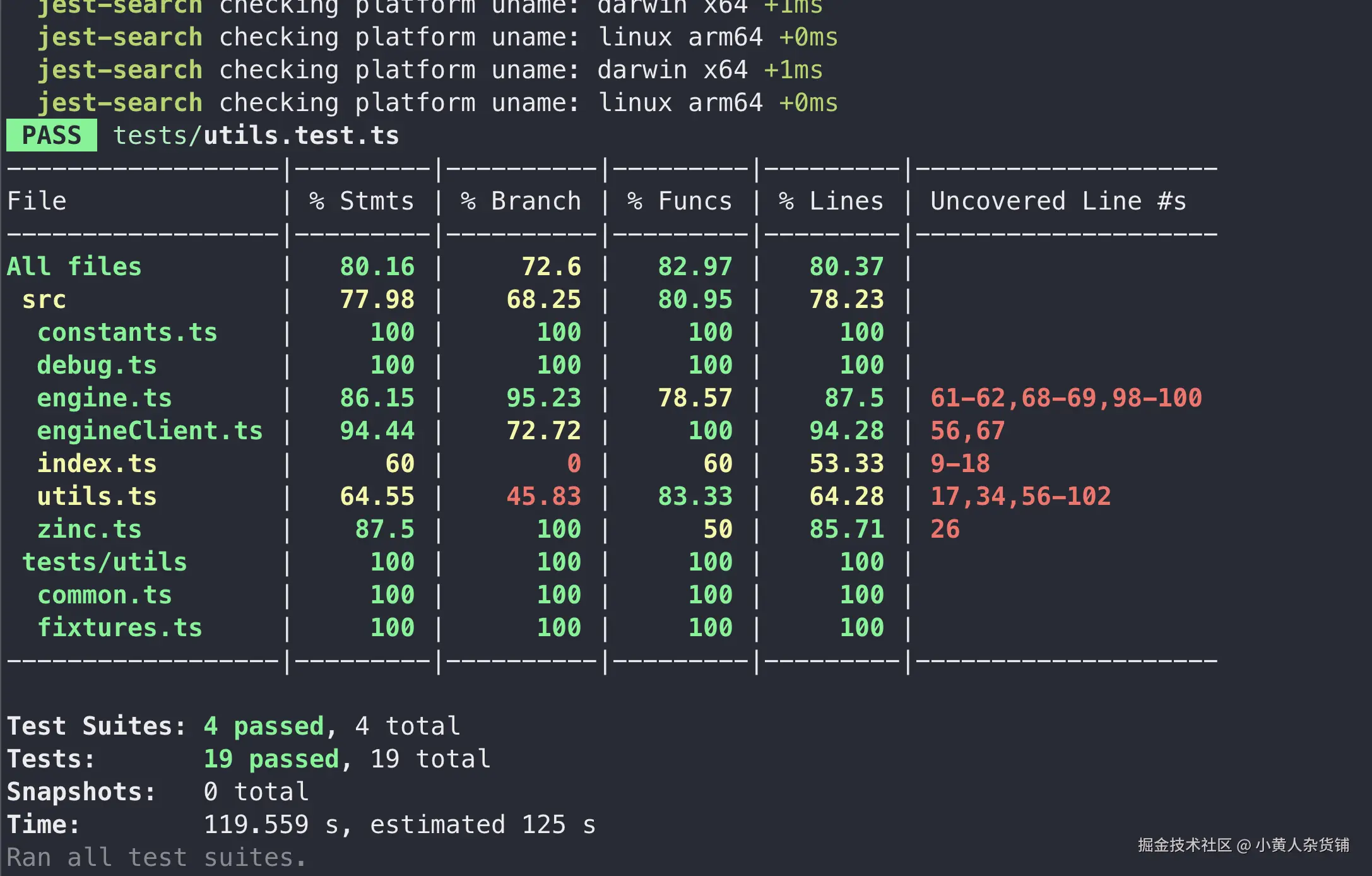Screen dimensions: 1372x876
Task: Click the 45.83 branch coverage value
Action: tap(543, 496)
